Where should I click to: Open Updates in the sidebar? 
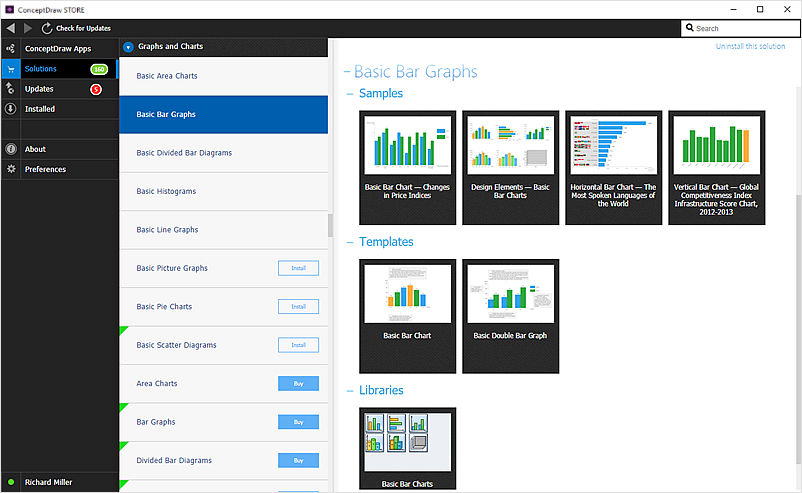[x=59, y=88]
